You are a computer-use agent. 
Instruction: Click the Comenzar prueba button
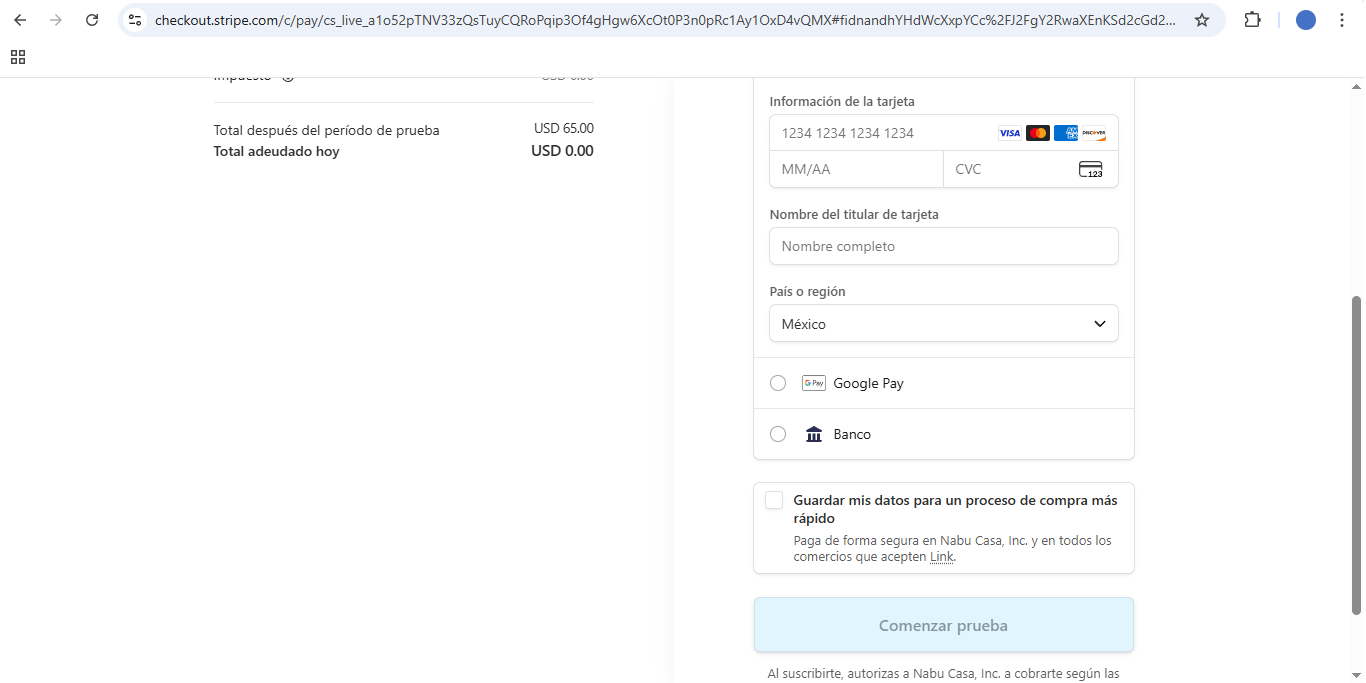tap(943, 625)
